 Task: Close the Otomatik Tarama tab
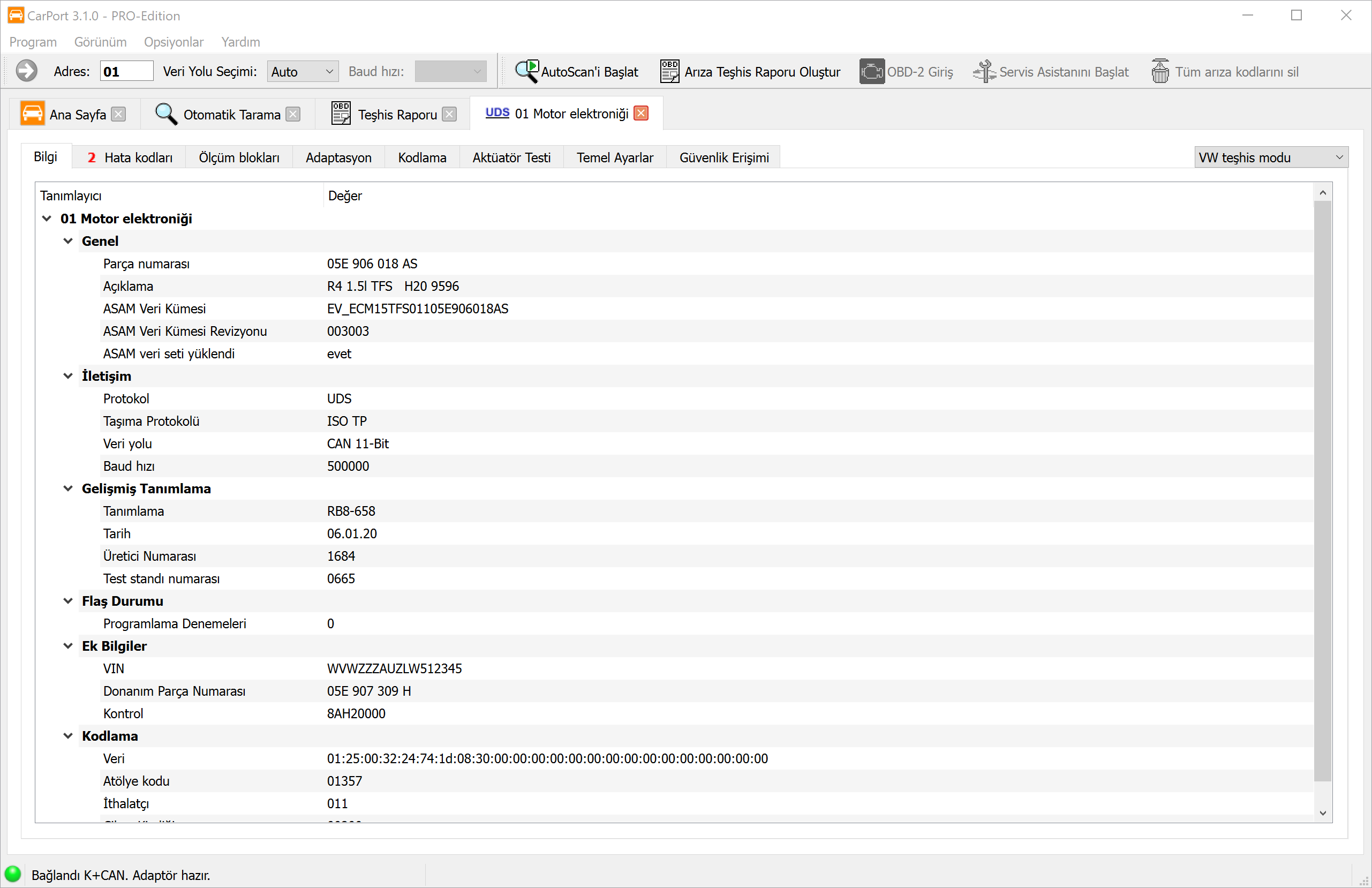click(293, 114)
